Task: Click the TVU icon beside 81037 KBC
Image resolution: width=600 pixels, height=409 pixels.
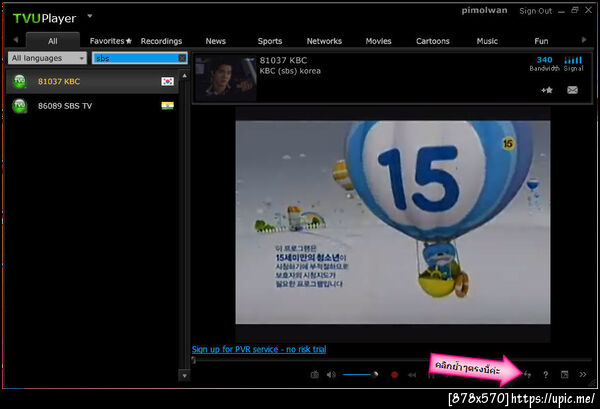Action: pos(19,81)
